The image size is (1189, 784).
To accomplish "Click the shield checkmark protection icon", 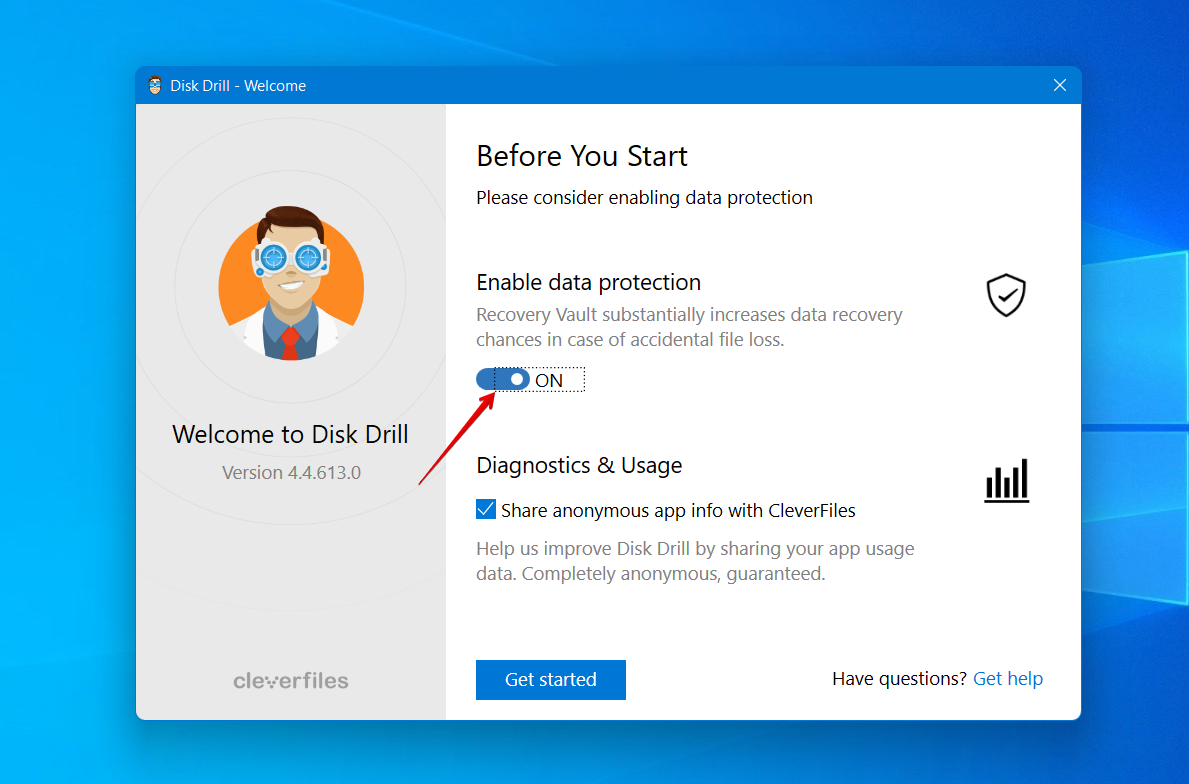I will [1006, 295].
